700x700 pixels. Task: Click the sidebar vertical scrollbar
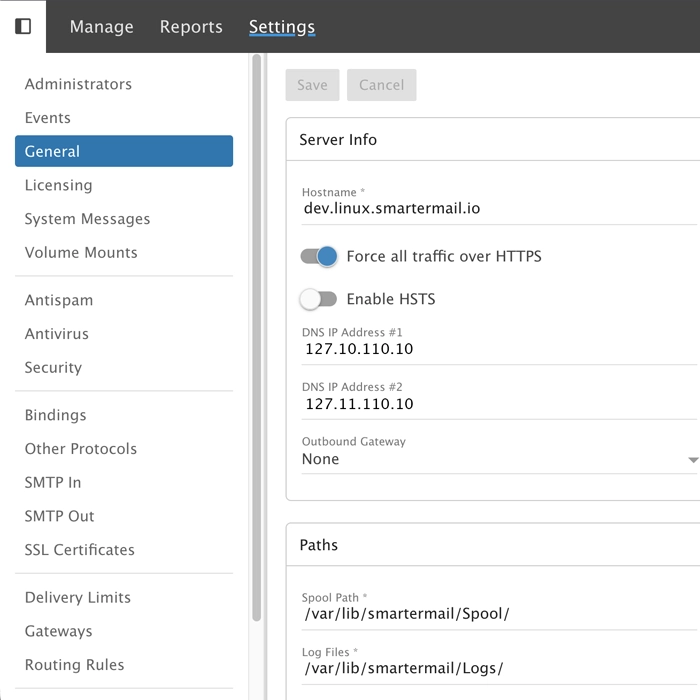point(257,338)
